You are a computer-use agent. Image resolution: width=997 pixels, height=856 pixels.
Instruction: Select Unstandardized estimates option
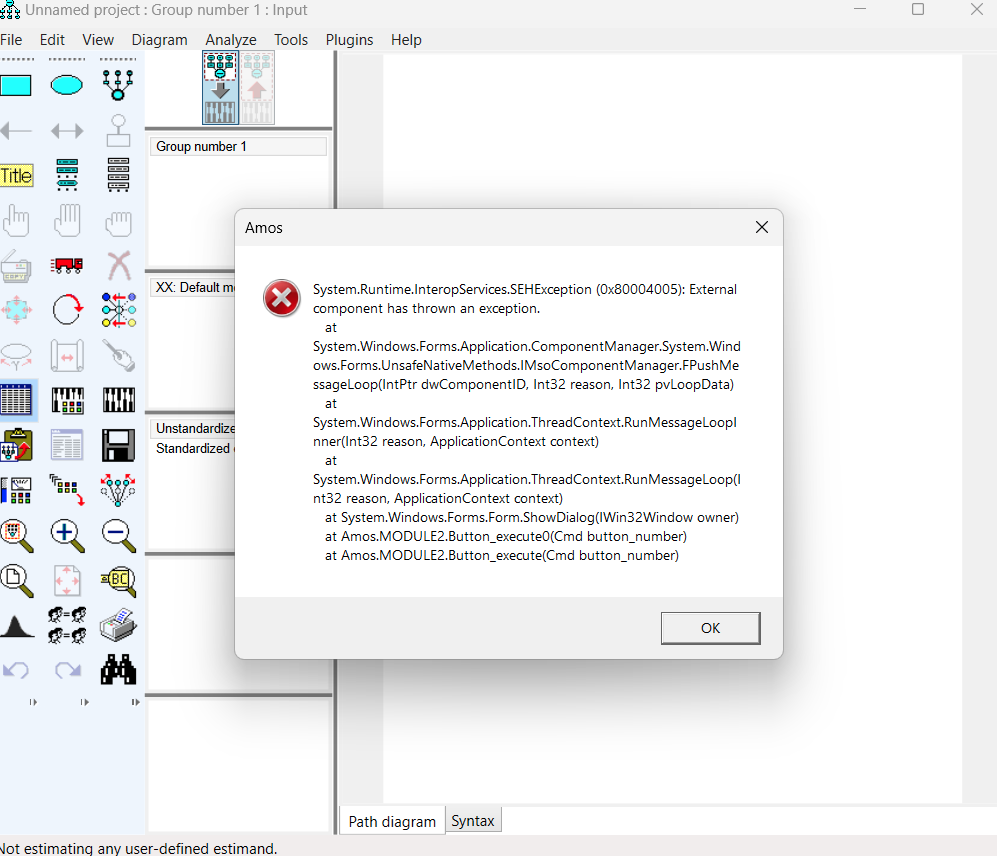click(x=195, y=429)
